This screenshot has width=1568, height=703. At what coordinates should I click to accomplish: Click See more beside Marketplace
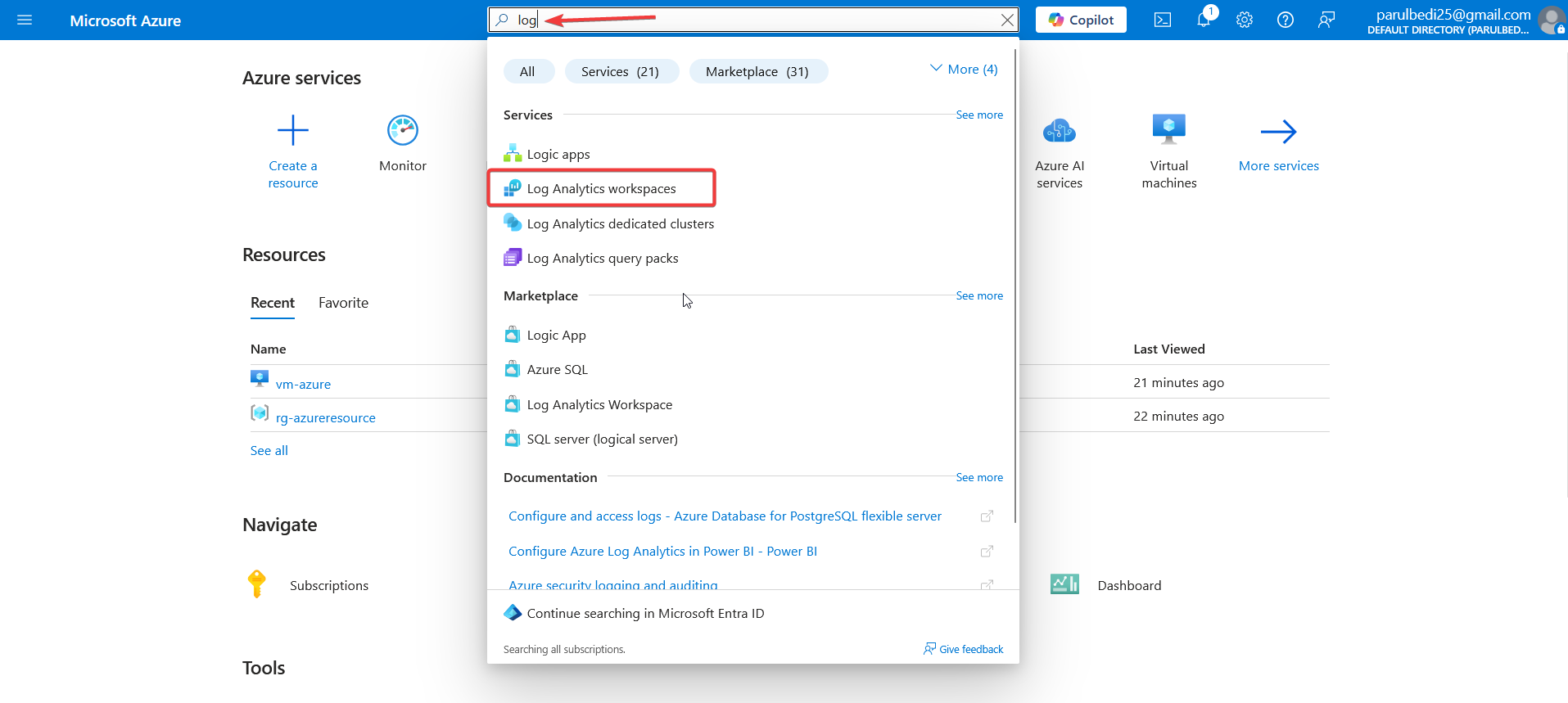(x=979, y=295)
